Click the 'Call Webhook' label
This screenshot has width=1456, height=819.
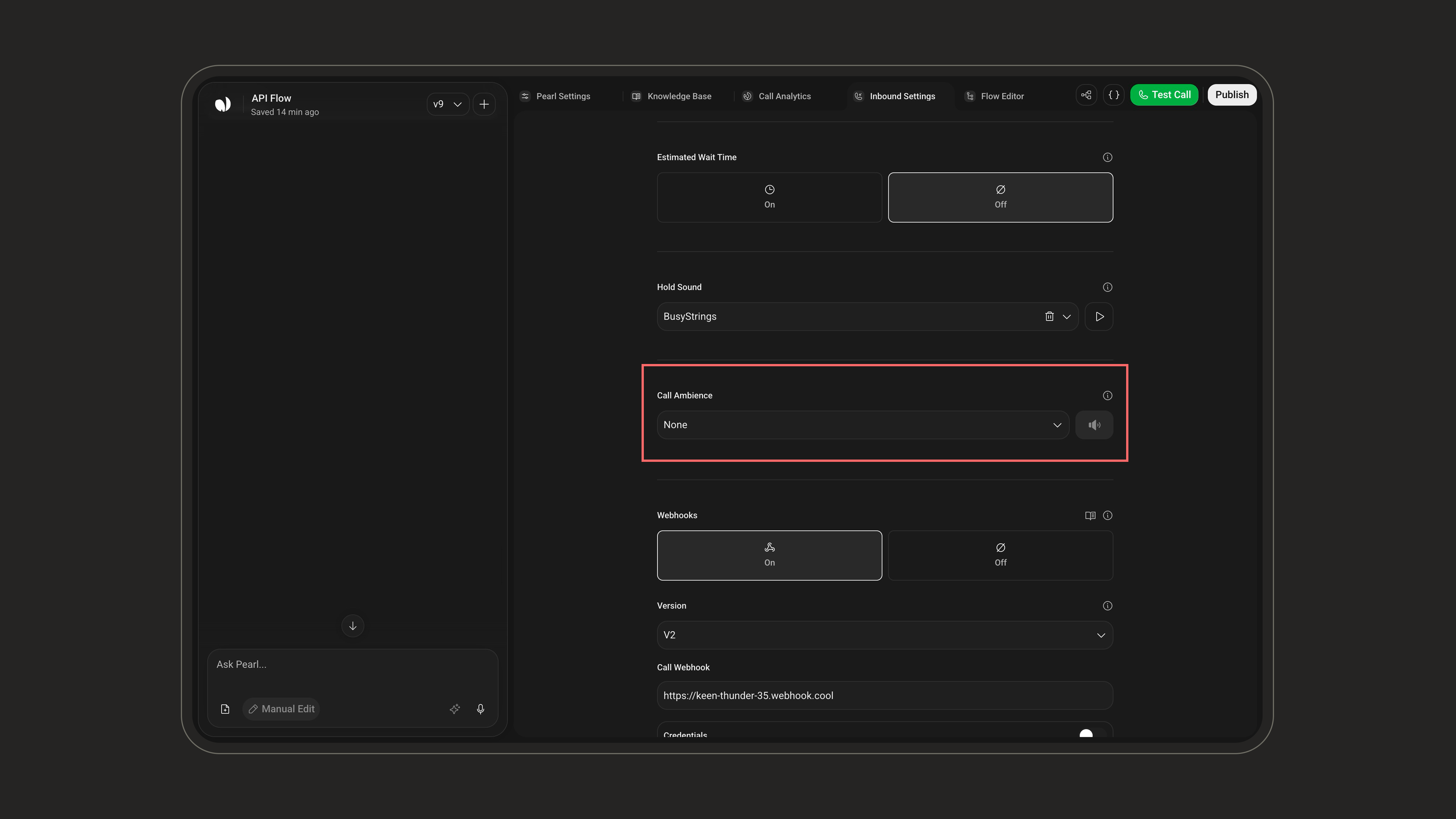[x=683, y=667]
